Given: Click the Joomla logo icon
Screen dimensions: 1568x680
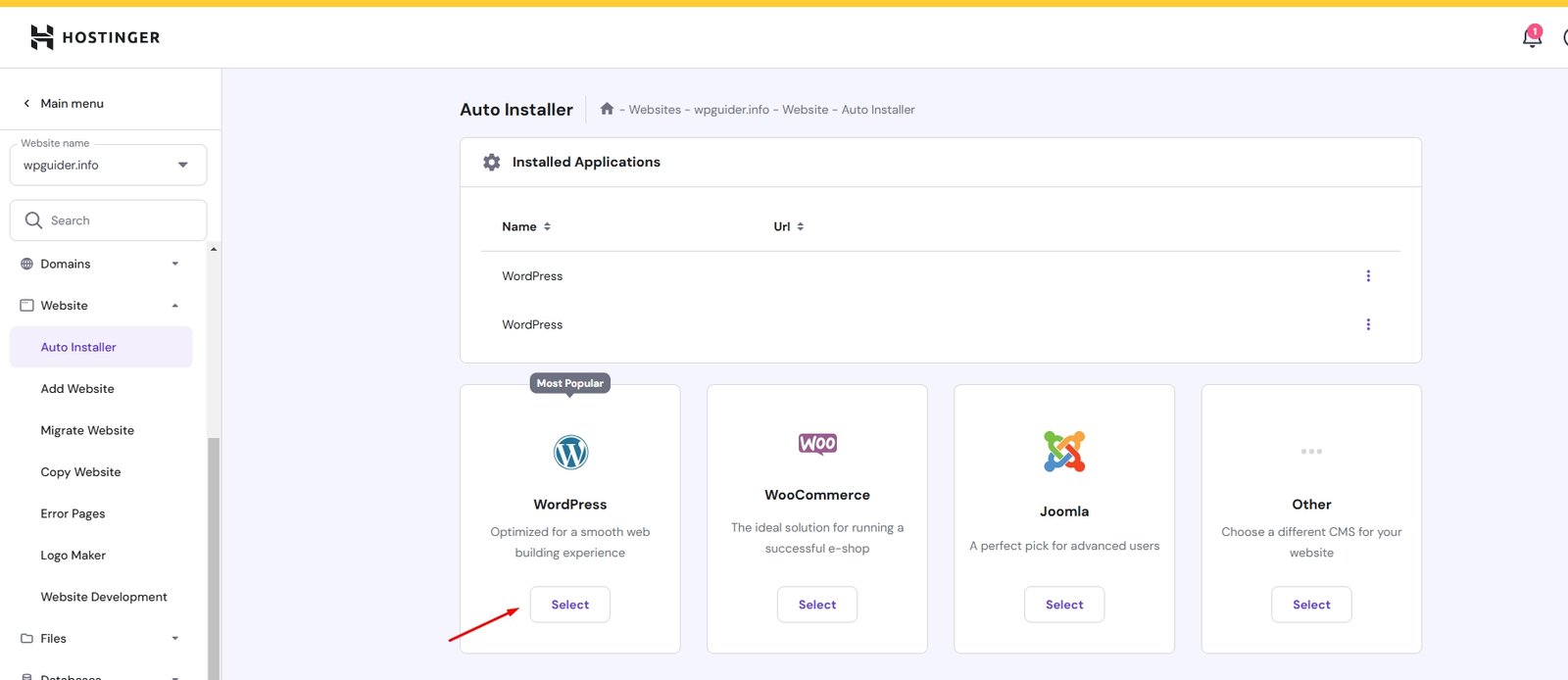Looking at the screenshot, I should click(1064, 452).
